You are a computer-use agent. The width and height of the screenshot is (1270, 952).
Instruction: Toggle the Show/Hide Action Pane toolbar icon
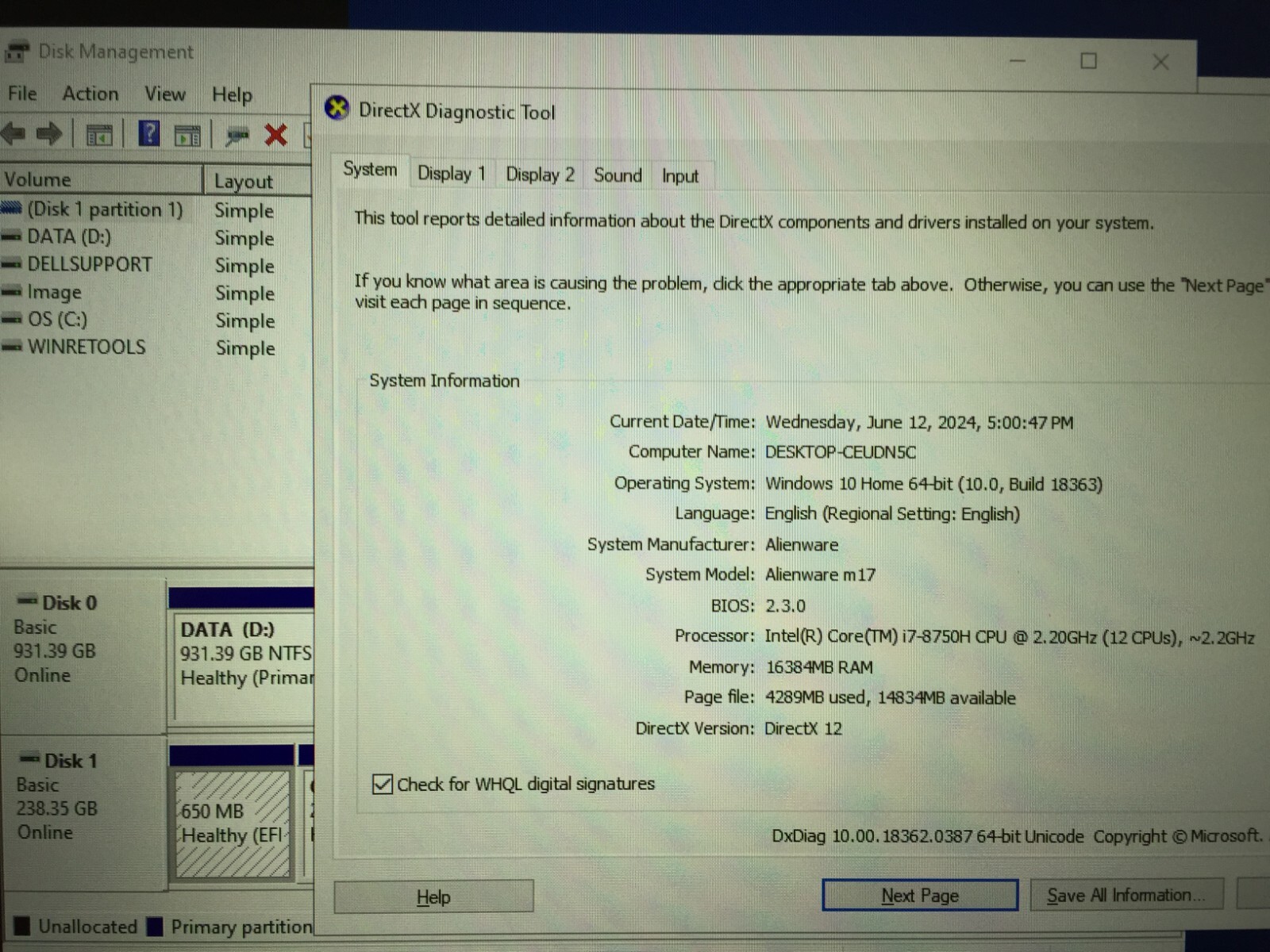[x=187, y=136]
